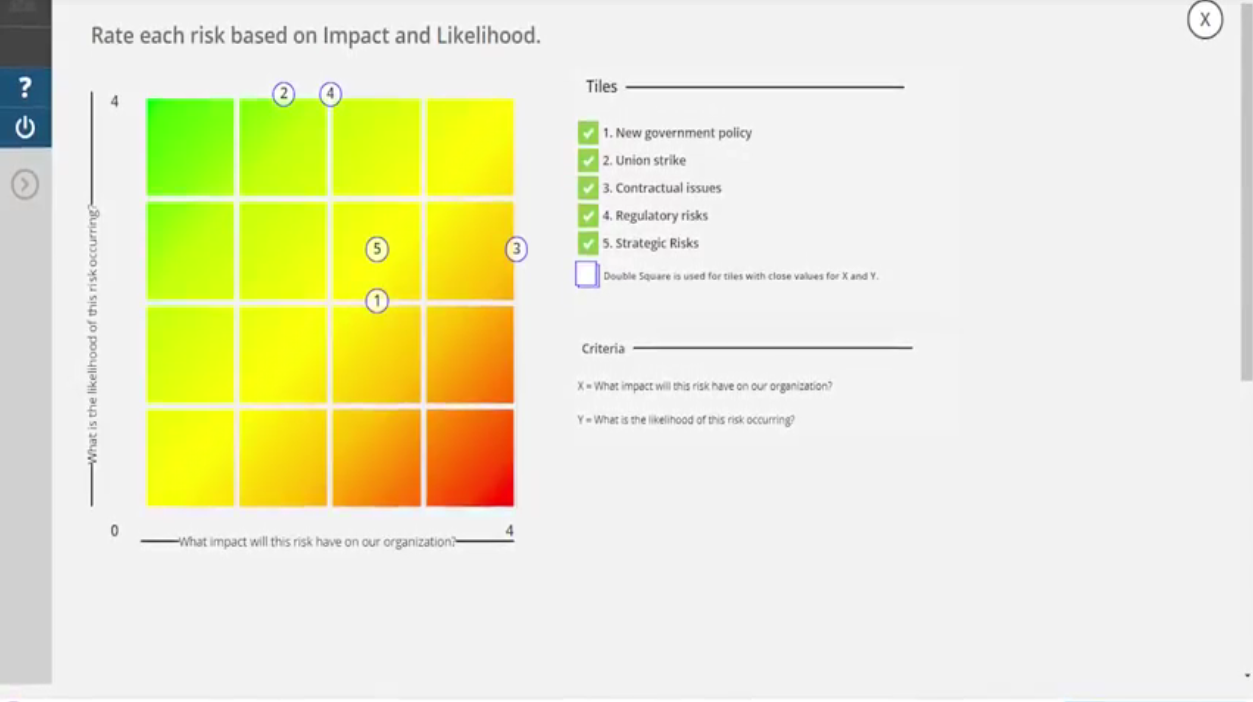Screen dimensions: 1253x702
Task: Select risk marker 1 on the matrix
Action: pyautogui.click(x=377, y=300)
